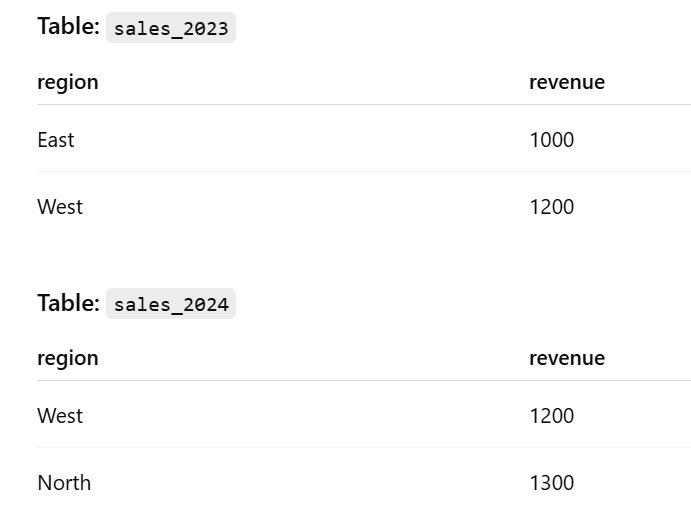The height and width of the screenshot is (510, 691).
Task: Click the divider between East and West rows
Action: (x=364, y=171)
